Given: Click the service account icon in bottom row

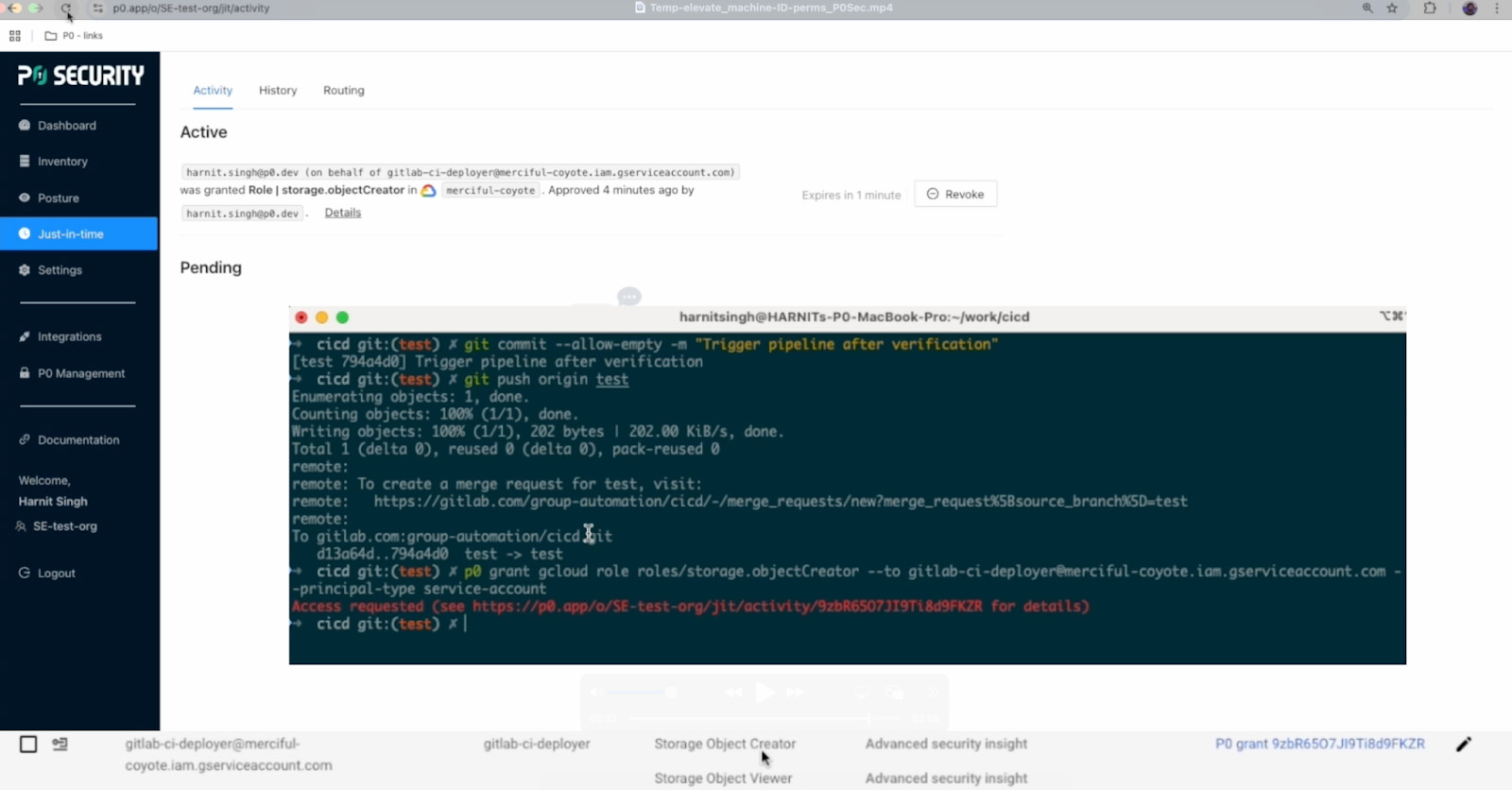Looking at the screenshot, I should pyautogui.click(x=60, y=745).
